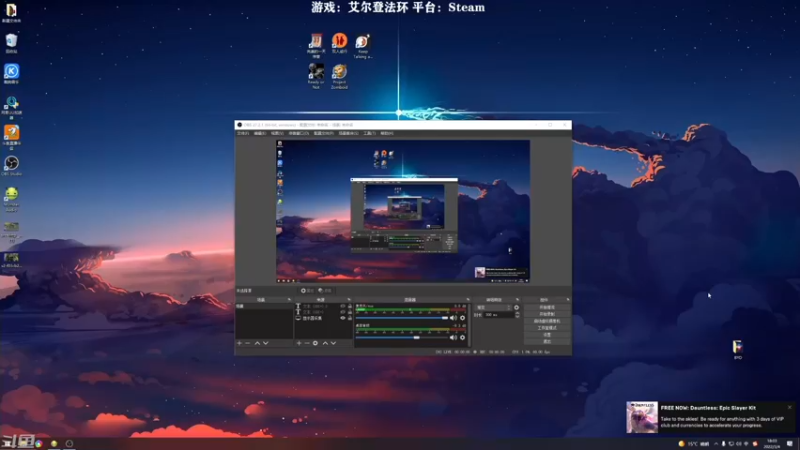Open the Dauntless Epic Slayer Kit notification
This screenshot has width=800, height=450.
coord(709,417)
